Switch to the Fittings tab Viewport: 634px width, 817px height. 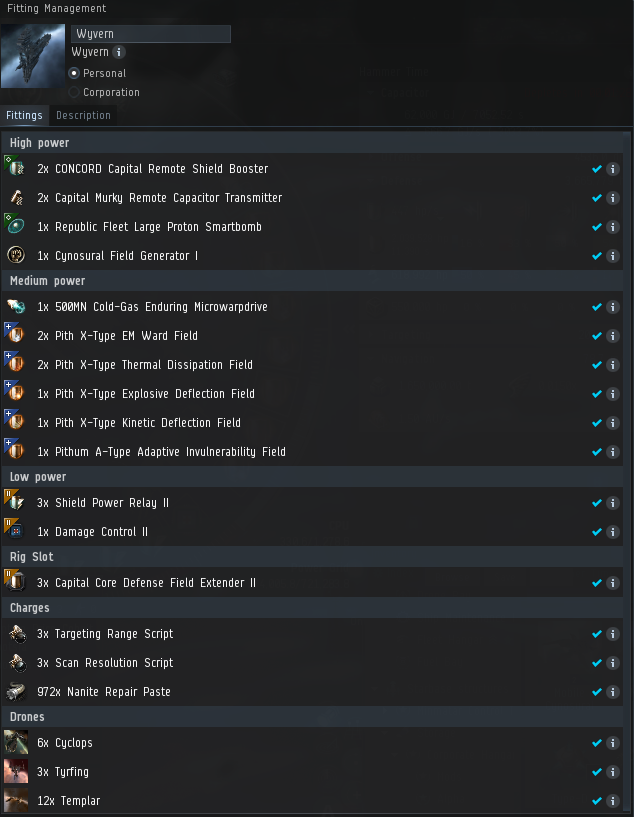coord(24,115)
